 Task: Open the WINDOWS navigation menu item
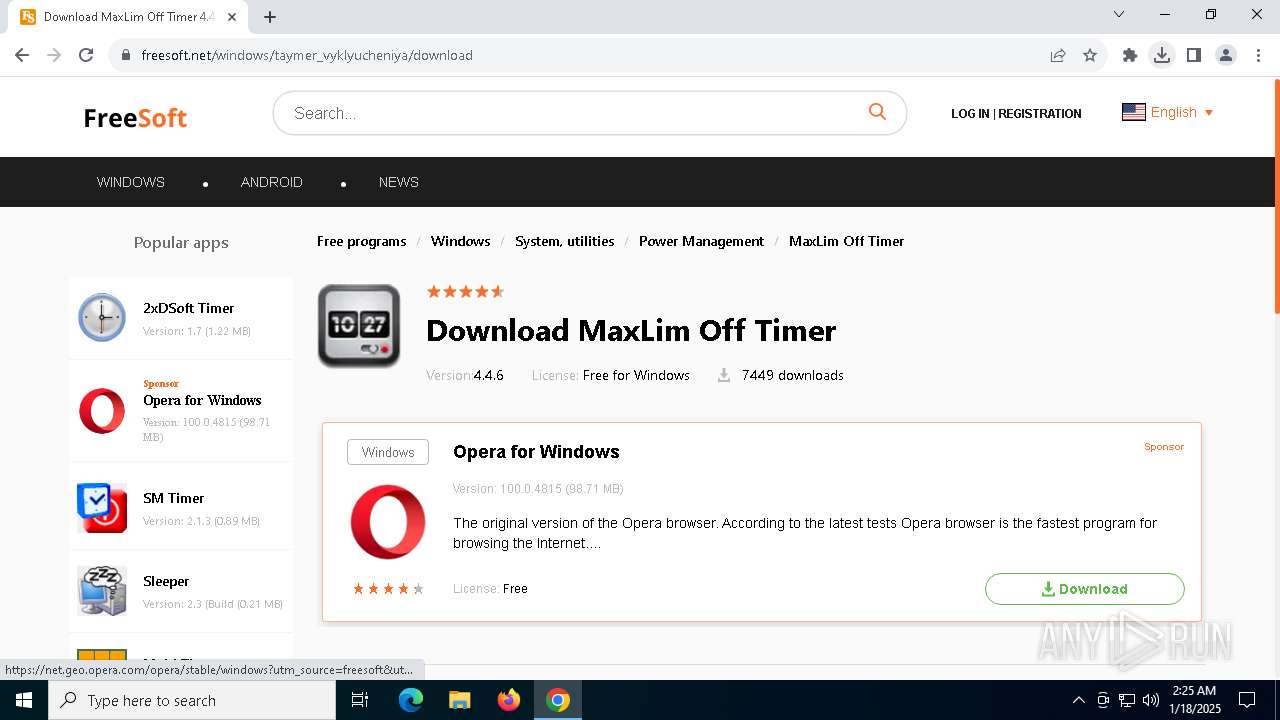pos(131,182)
